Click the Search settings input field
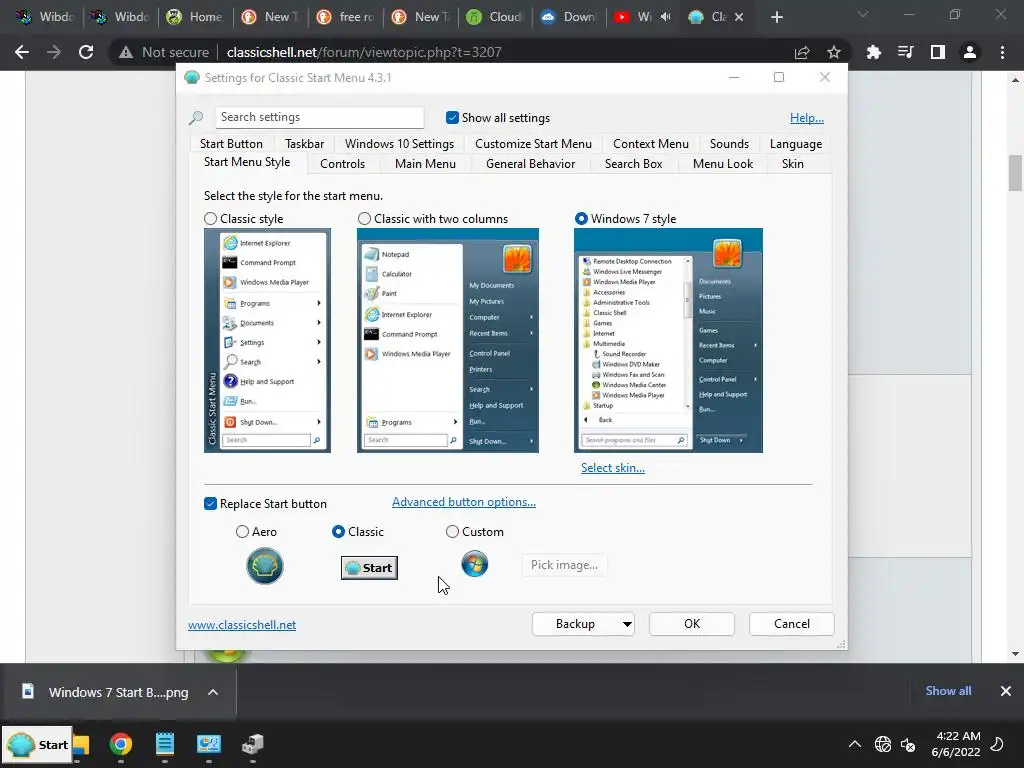This screenshot has width=1024, height=768. click(x=319, y=117)
